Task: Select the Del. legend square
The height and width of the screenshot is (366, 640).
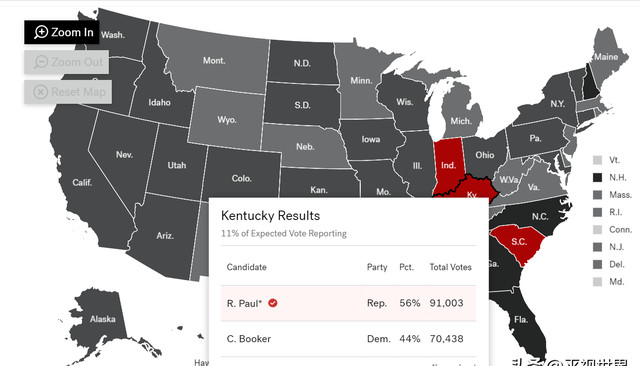Action: pos(597,264)
